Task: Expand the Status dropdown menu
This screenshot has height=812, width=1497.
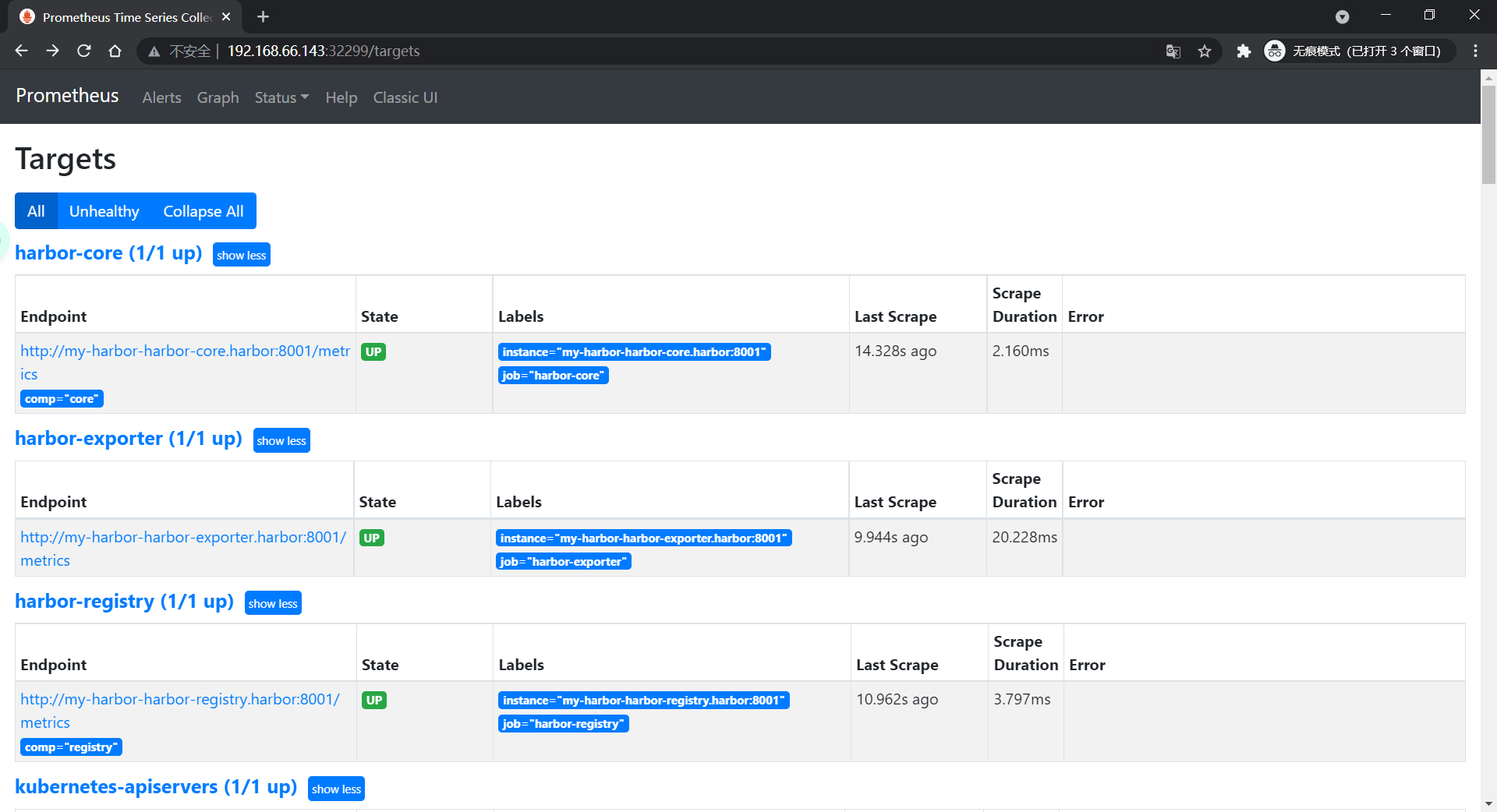Action: pos(281,97)
